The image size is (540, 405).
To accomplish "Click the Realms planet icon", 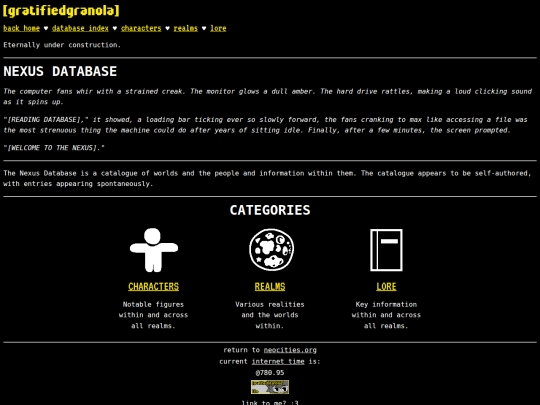I will [x=271, y=250].
